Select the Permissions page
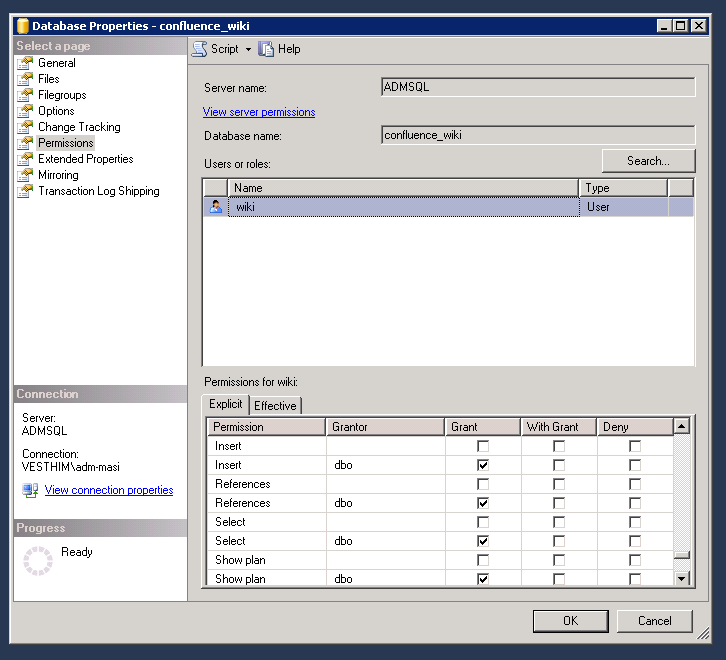Screen dimensions: 726x660 [66, 143]
